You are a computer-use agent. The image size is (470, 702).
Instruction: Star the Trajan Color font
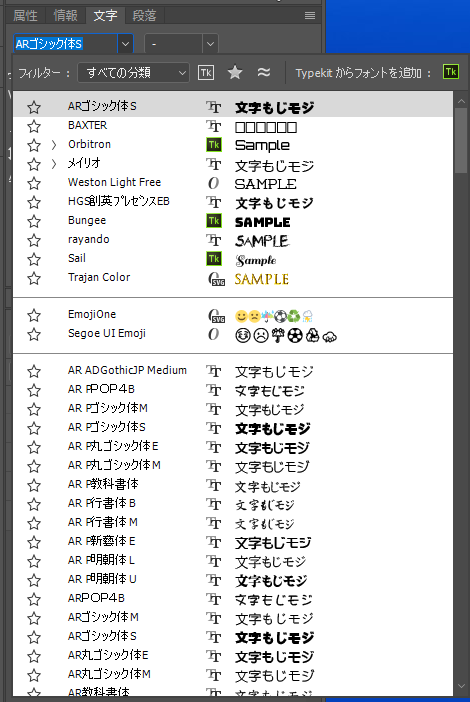[34, 278]
